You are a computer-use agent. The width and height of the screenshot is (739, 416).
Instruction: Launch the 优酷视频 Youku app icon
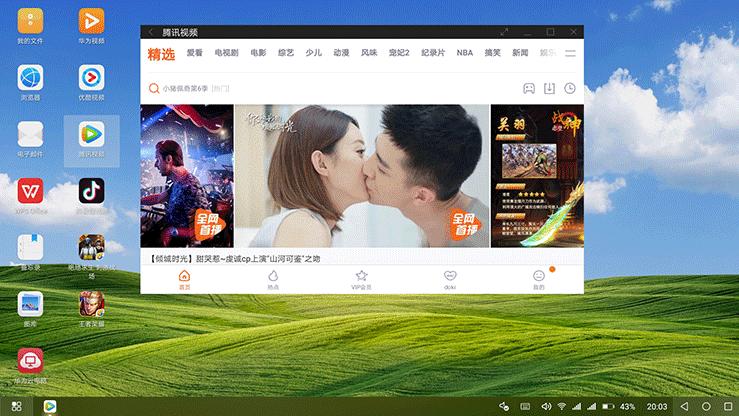[91, 78]
